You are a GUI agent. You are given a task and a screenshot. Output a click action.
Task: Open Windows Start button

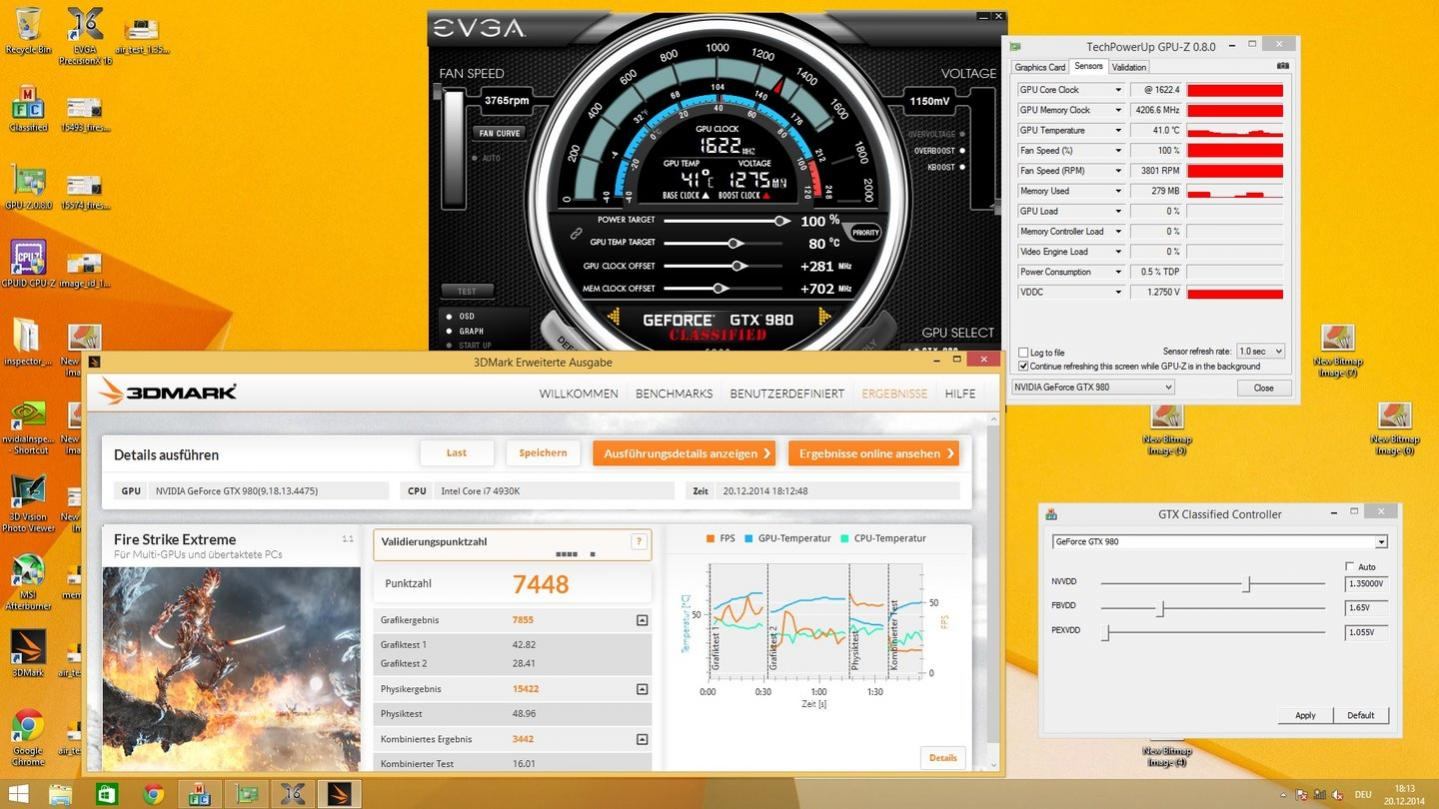(x=18, y=794)
